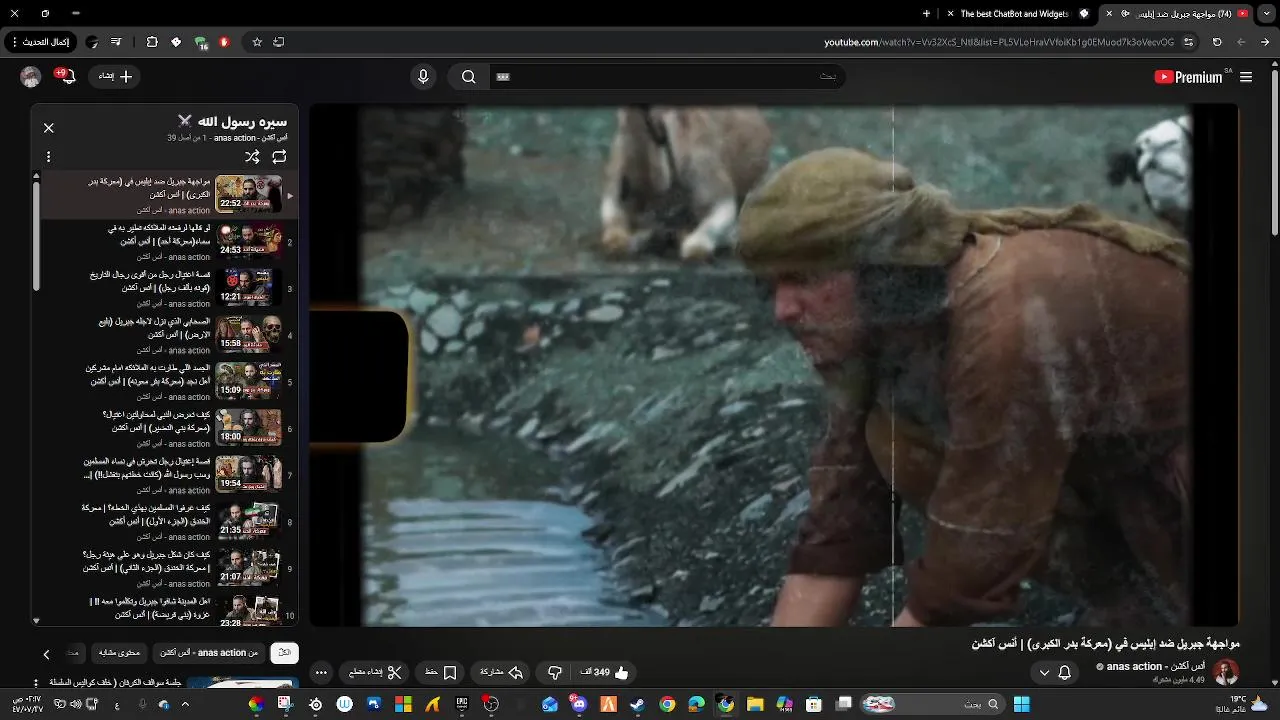Open playlist options three-dot menu

tap(48, 157)
